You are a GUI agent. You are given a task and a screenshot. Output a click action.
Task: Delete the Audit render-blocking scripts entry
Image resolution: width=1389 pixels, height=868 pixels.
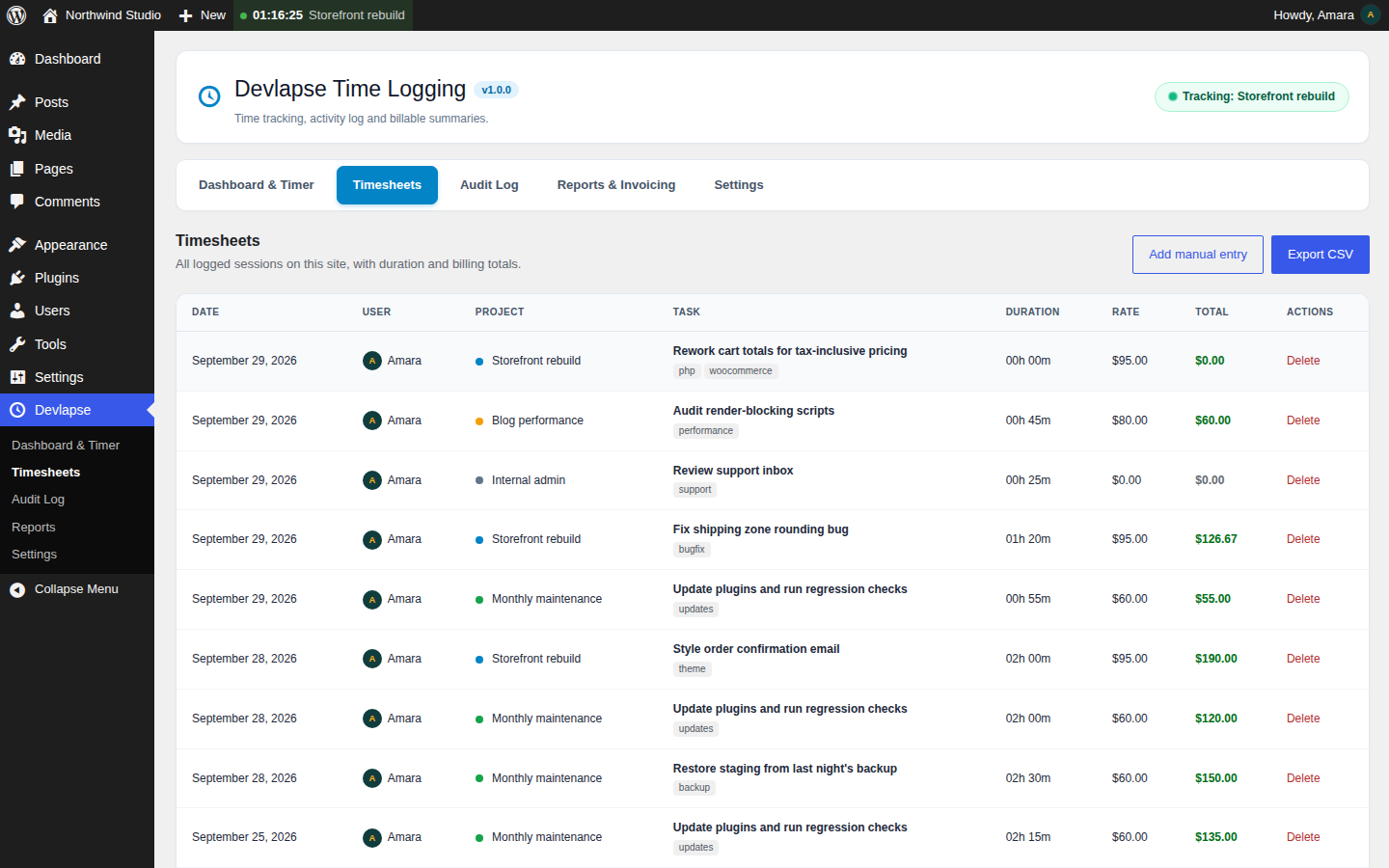pyautogui.click(x=1303, y=420)
